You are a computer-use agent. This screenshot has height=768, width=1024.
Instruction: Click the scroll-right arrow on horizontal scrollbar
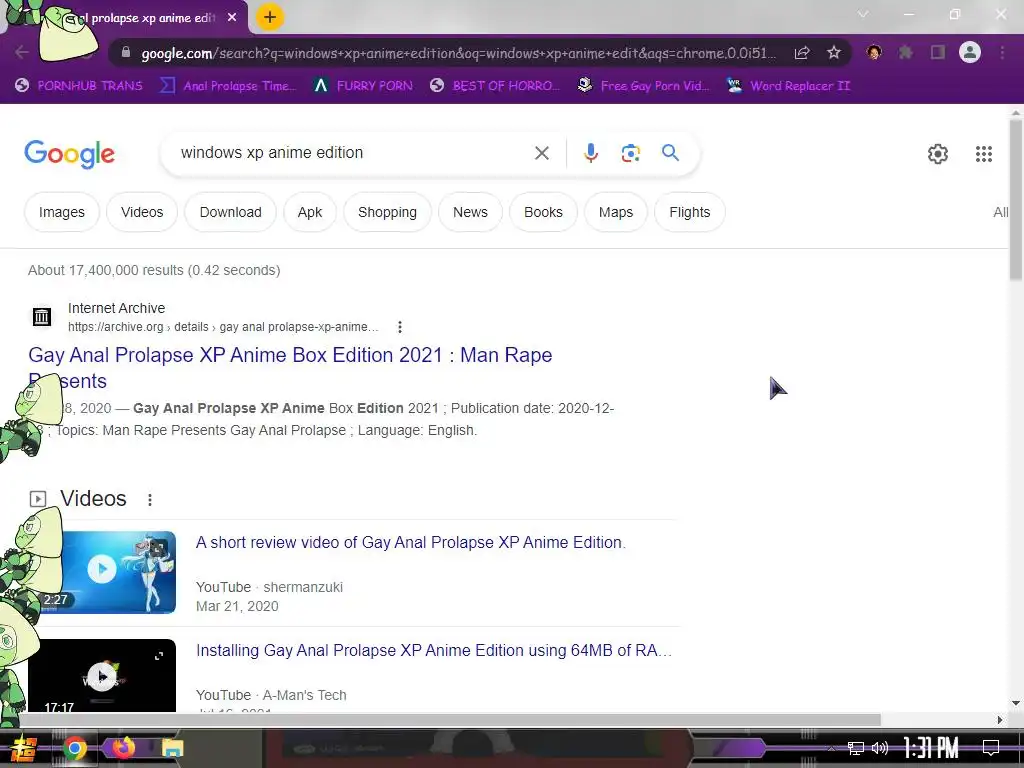[x=1000, y=720]
